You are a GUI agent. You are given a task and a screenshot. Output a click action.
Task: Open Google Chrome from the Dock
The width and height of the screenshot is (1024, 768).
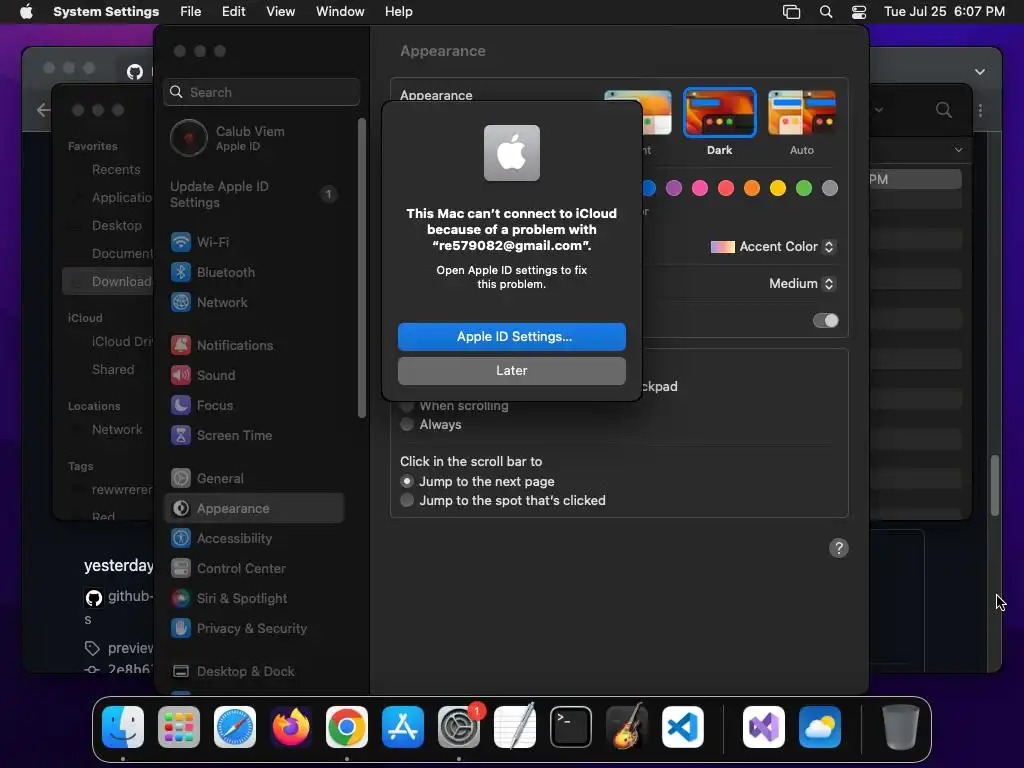[347, 727]
